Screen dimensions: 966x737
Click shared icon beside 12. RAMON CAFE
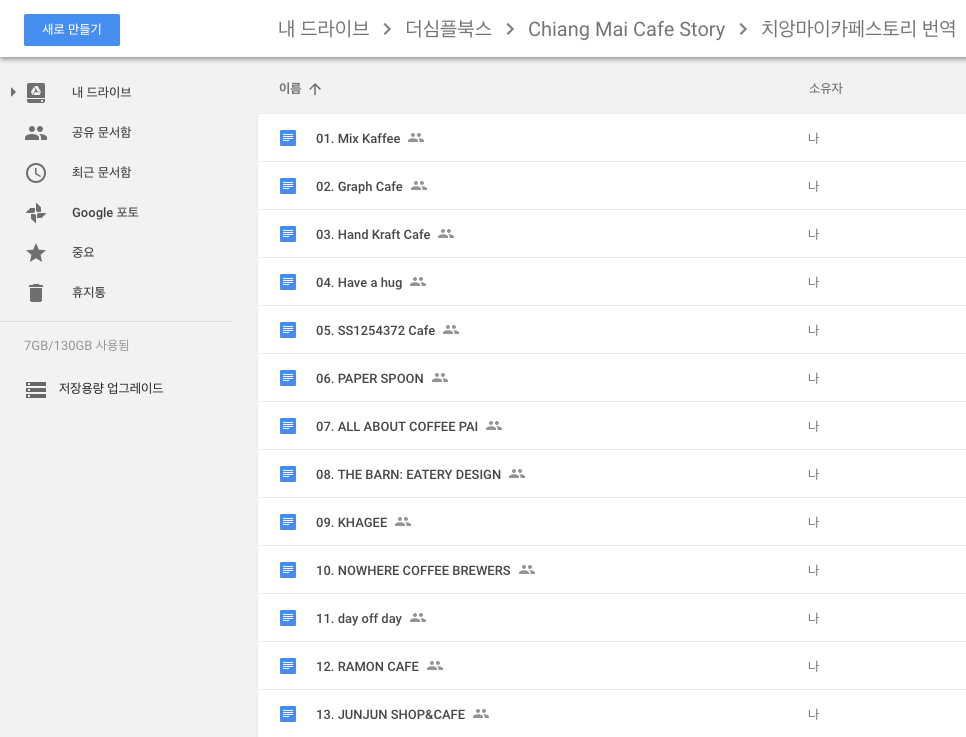point(435,666)
